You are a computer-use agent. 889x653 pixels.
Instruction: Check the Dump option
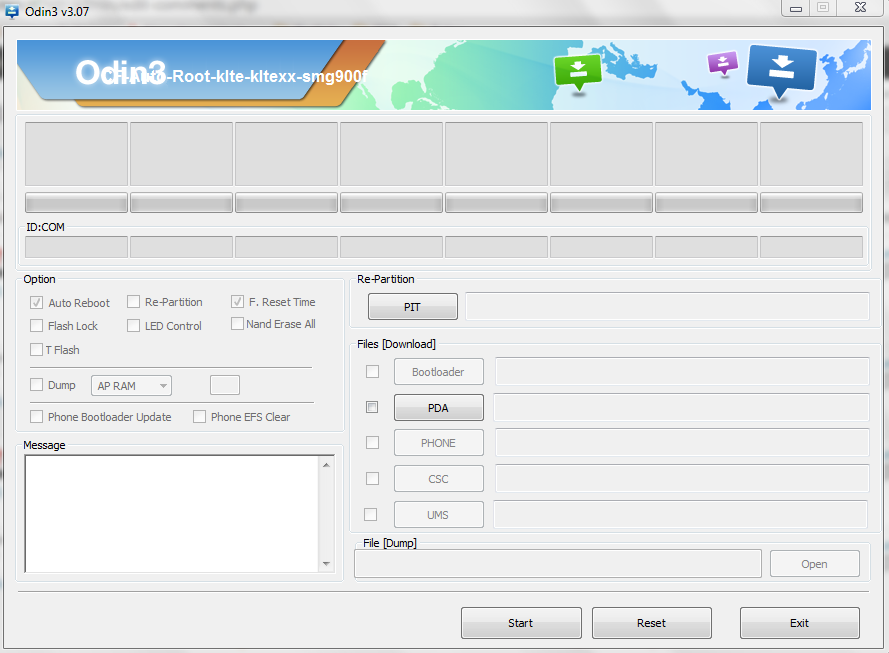click(x=36, y=385)
